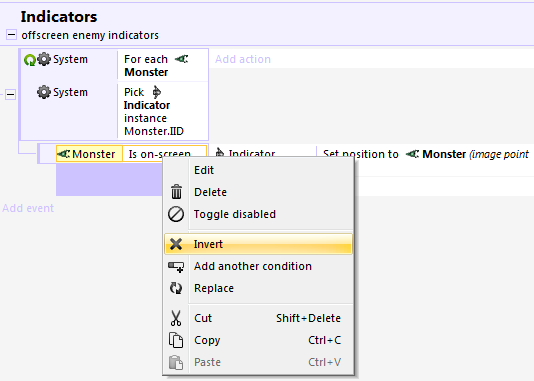This screenshot has height=381, width=534.
Task: Click the Add another condition icon
Action: [176, 267]
